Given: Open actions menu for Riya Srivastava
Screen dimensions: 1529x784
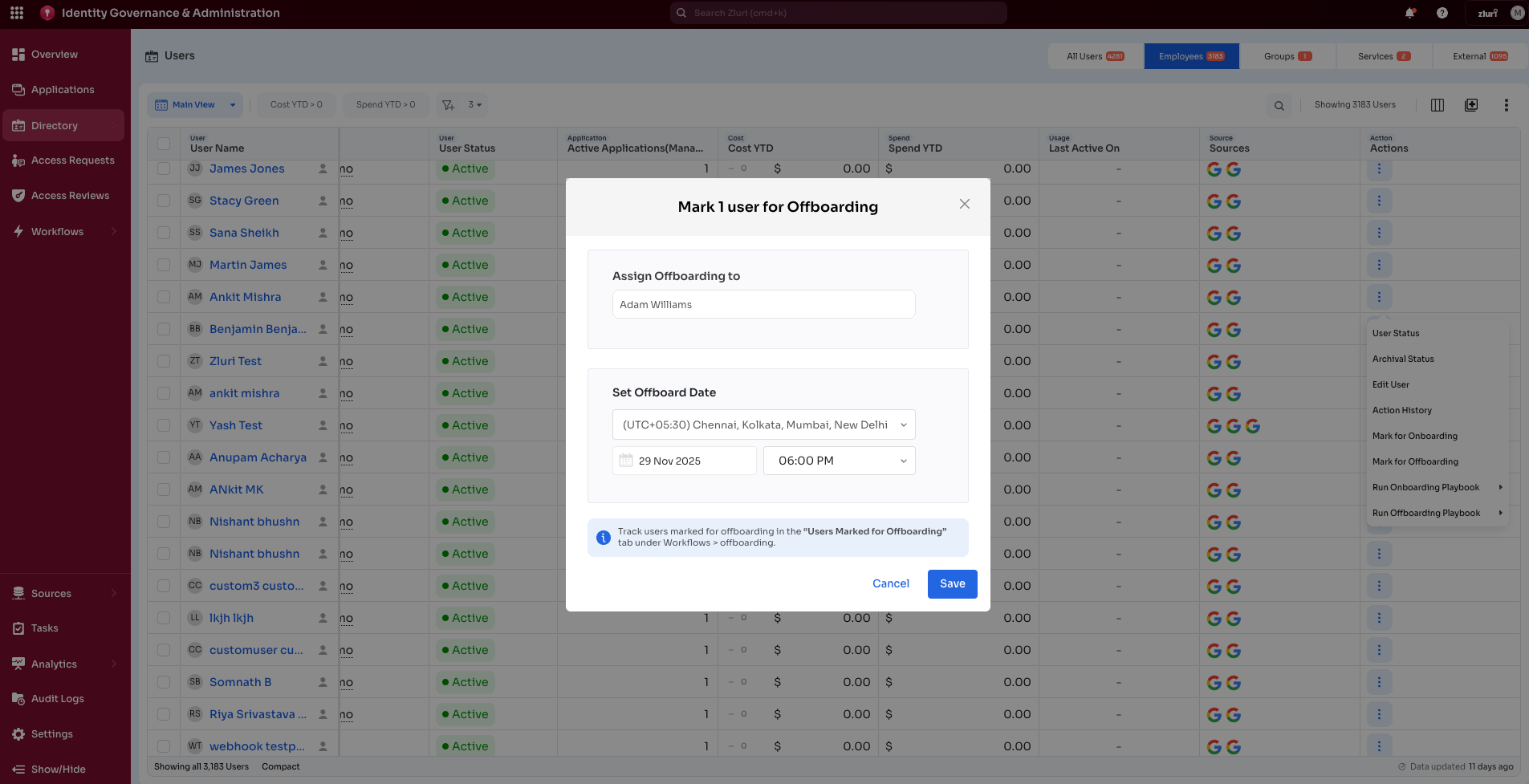Looking at the screenshot, I should 1379,714.
